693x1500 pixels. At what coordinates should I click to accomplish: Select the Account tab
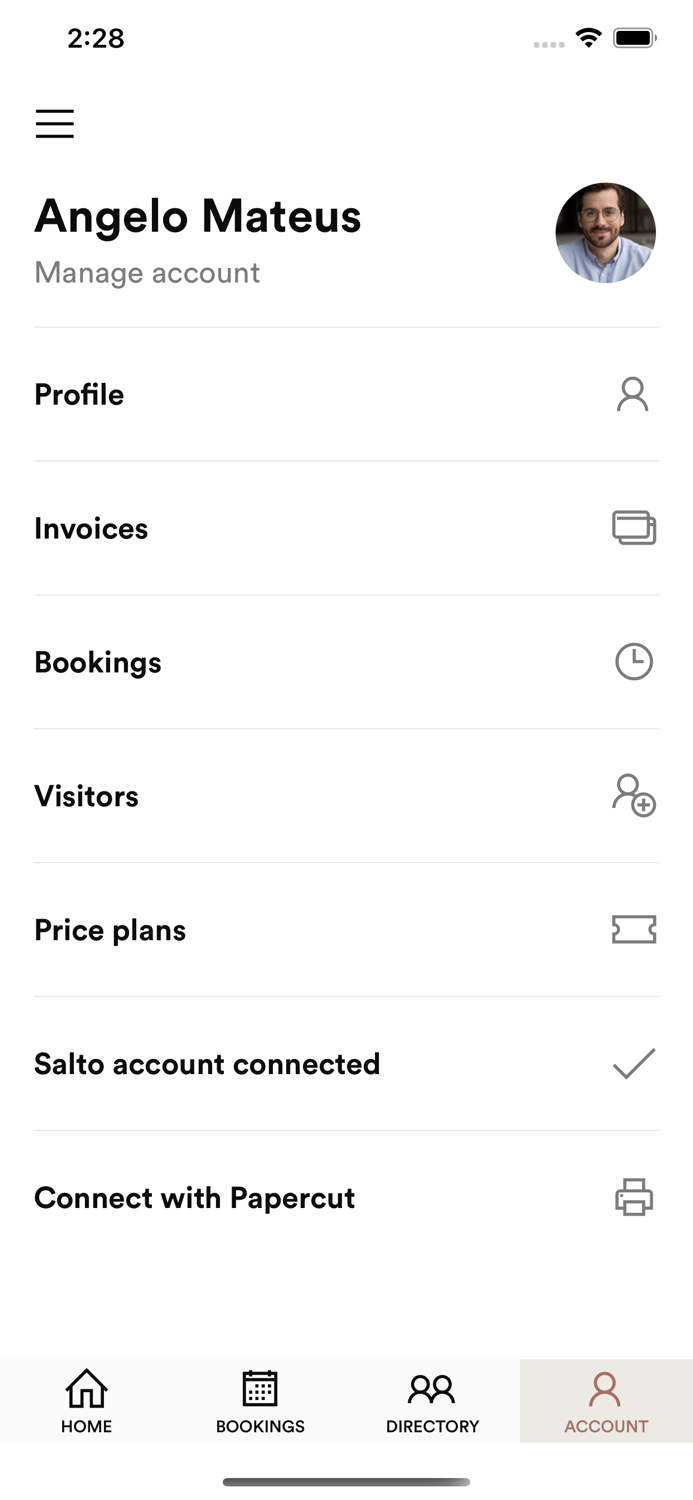click(x=606, y=1401)
